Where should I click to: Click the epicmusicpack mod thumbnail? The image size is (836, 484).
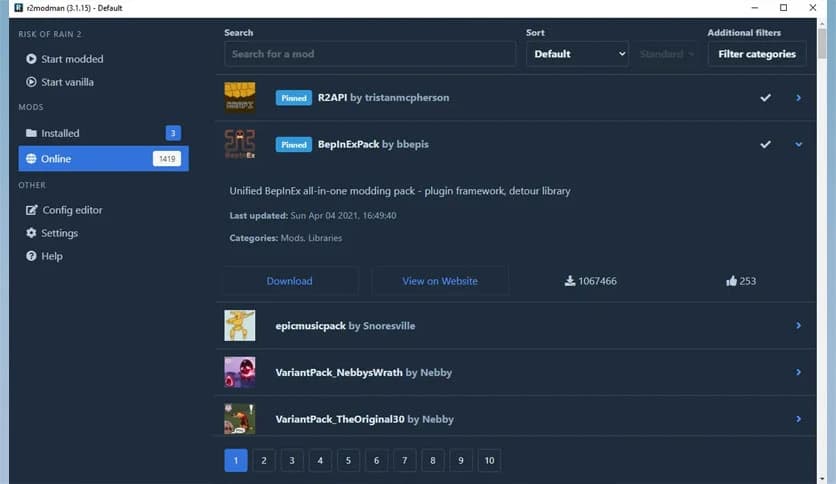[239, 325]
